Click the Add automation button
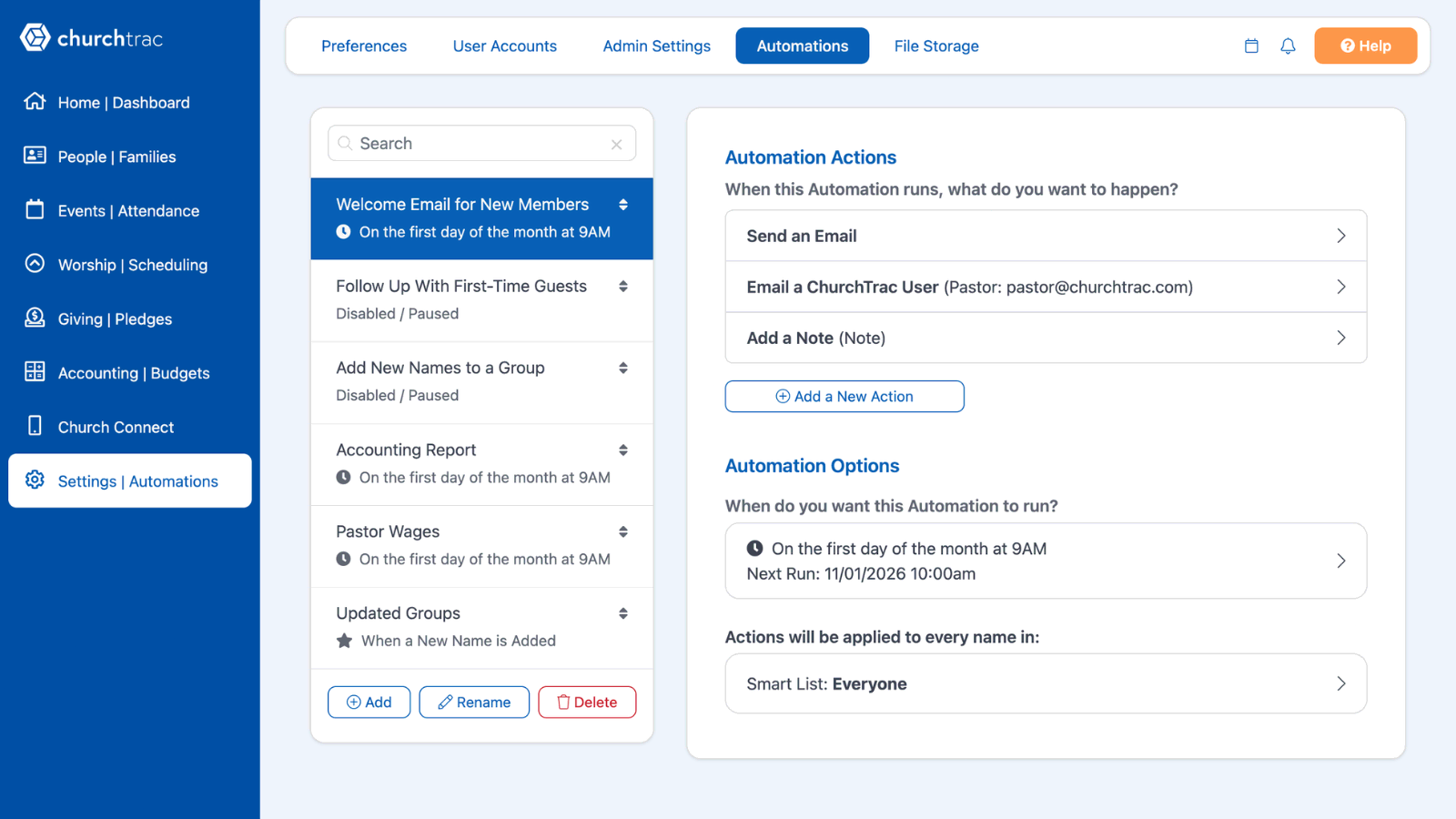Image resolution: width=1456 pixels, height=819 pixels. coord(369,702)
